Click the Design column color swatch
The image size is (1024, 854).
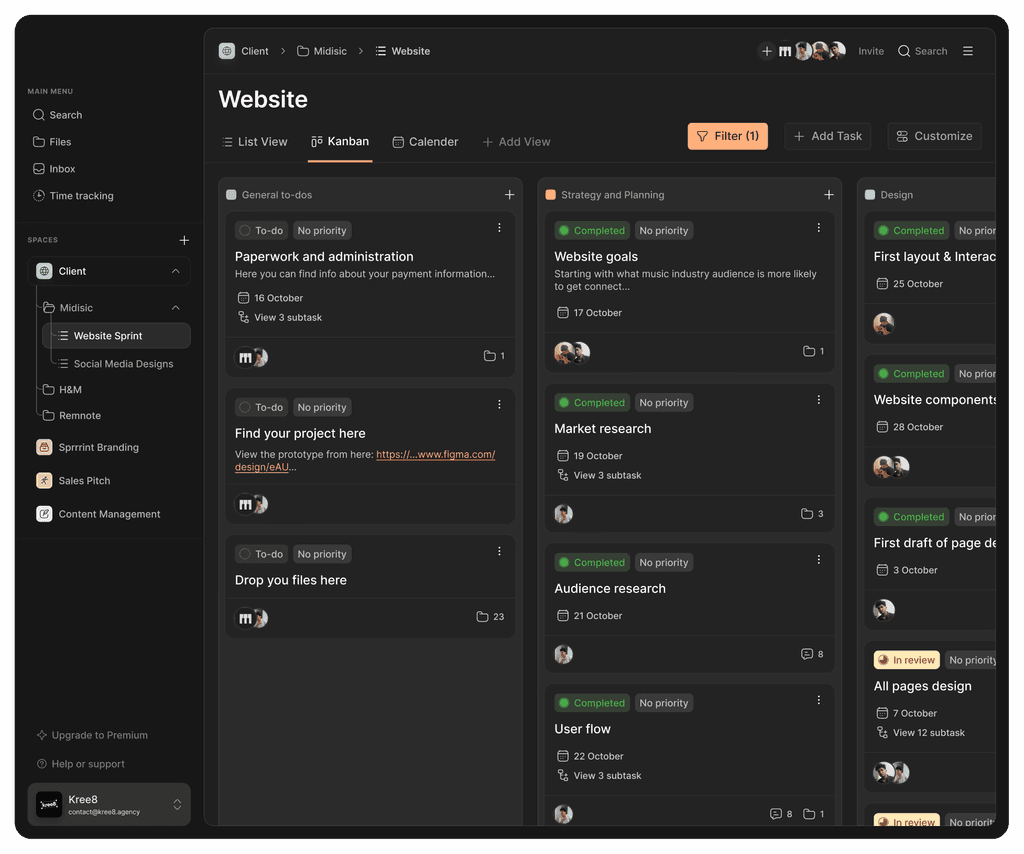coord(870,195)
